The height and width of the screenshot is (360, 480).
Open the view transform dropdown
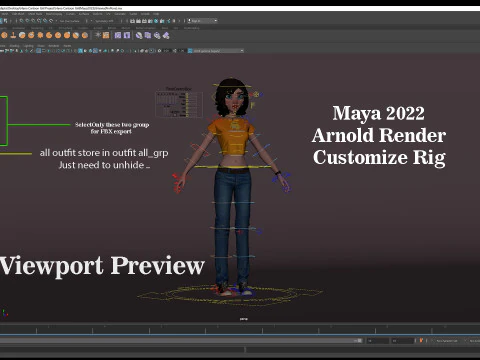point(218,51)
